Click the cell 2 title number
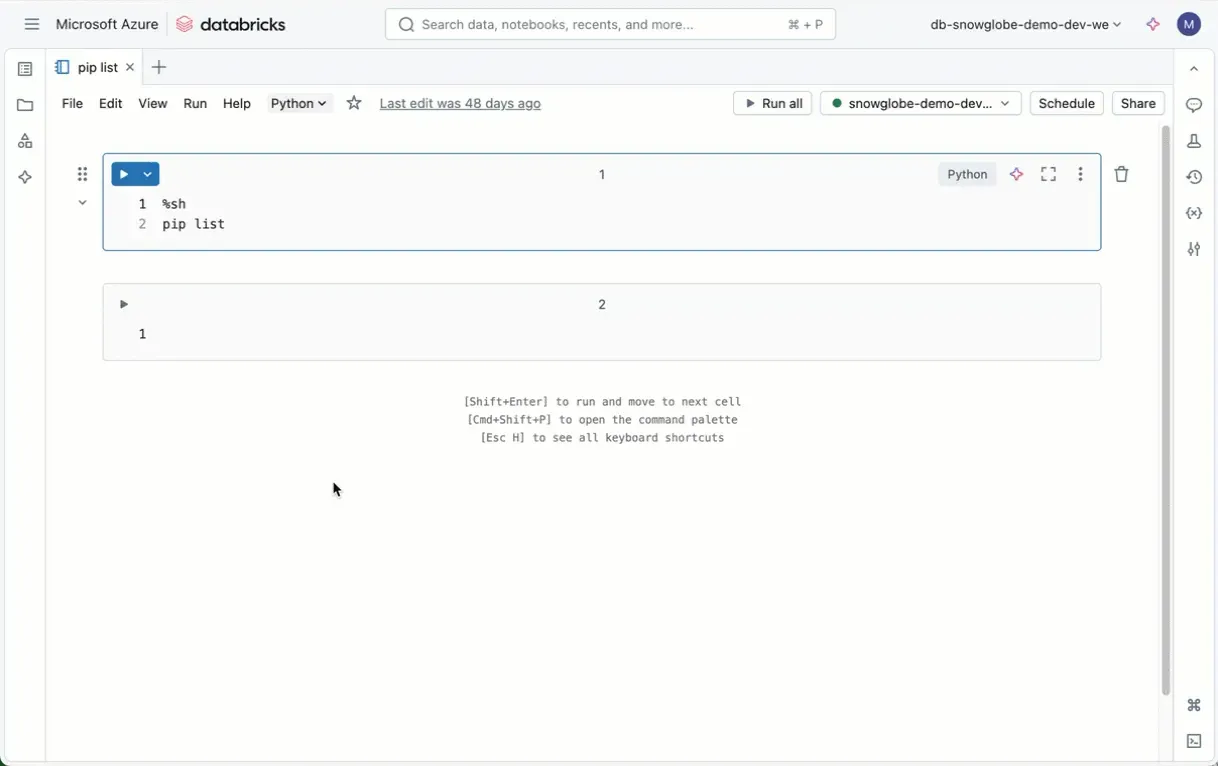This screenshot has height=766, width=1218. point(602,304)
